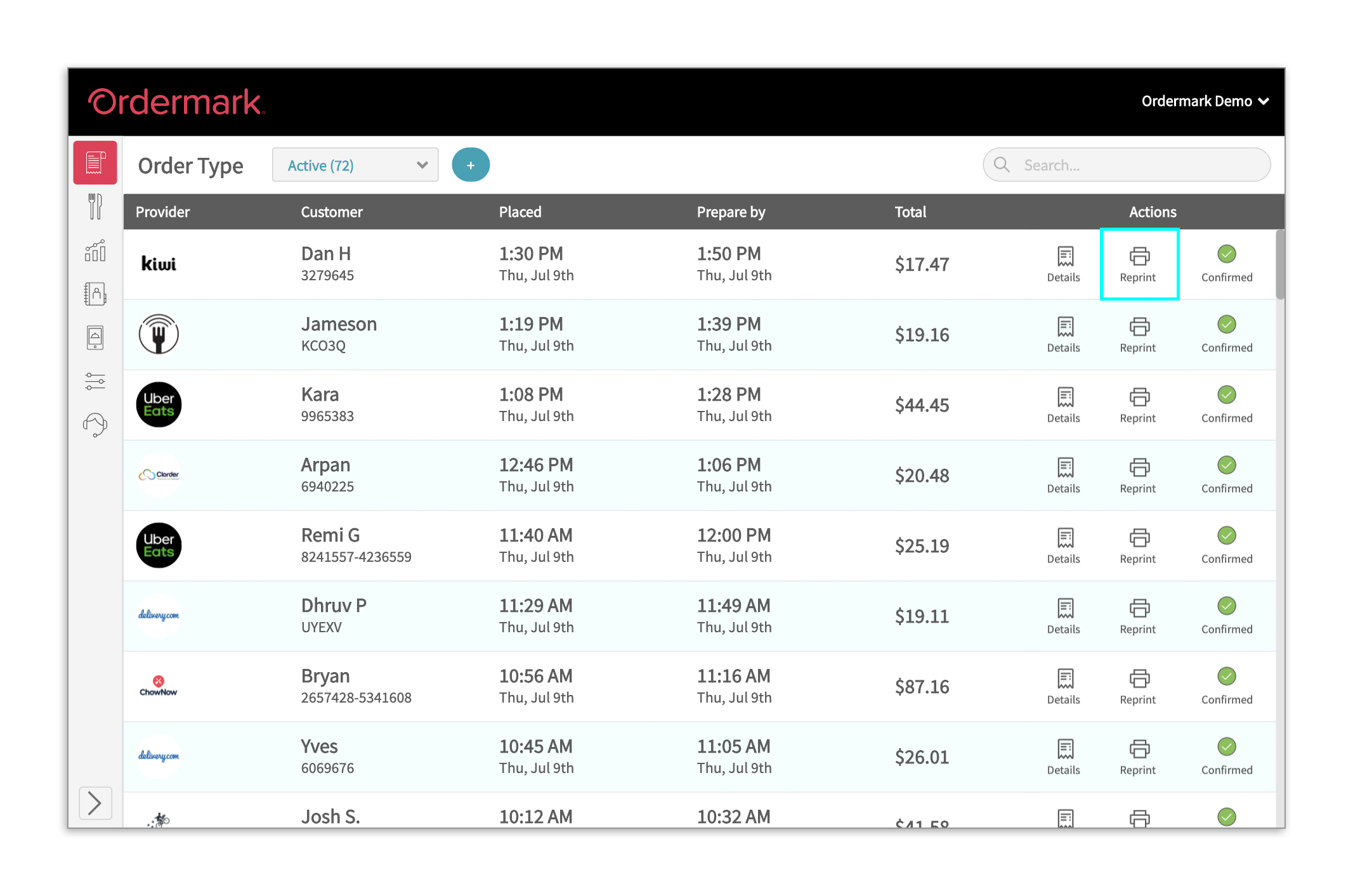Focus the Search orders field
Image resolution: width=1353 pixels, height=896 pixels.
click(x=1127, y=165)
